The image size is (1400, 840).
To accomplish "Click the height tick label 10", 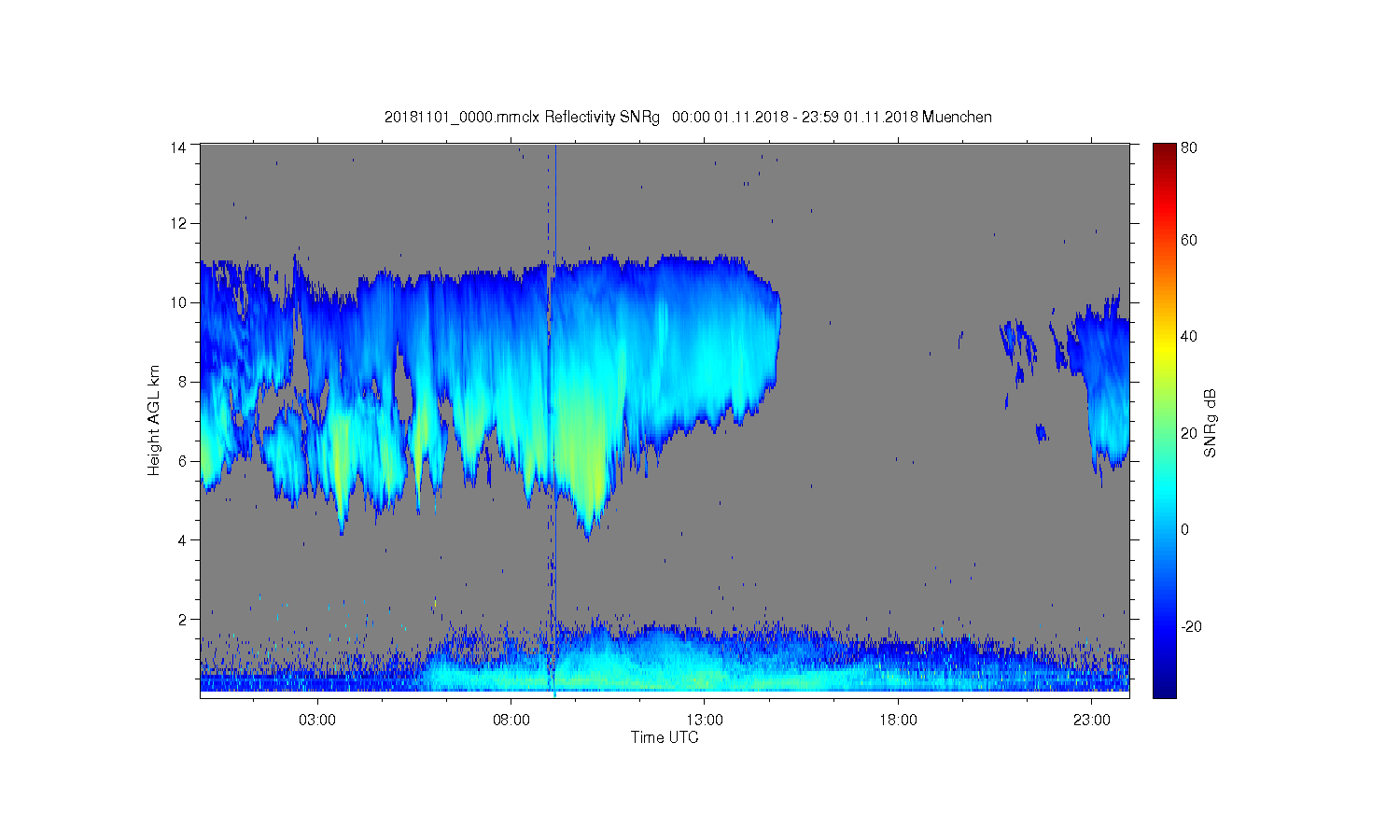I will tap(177, 302).
